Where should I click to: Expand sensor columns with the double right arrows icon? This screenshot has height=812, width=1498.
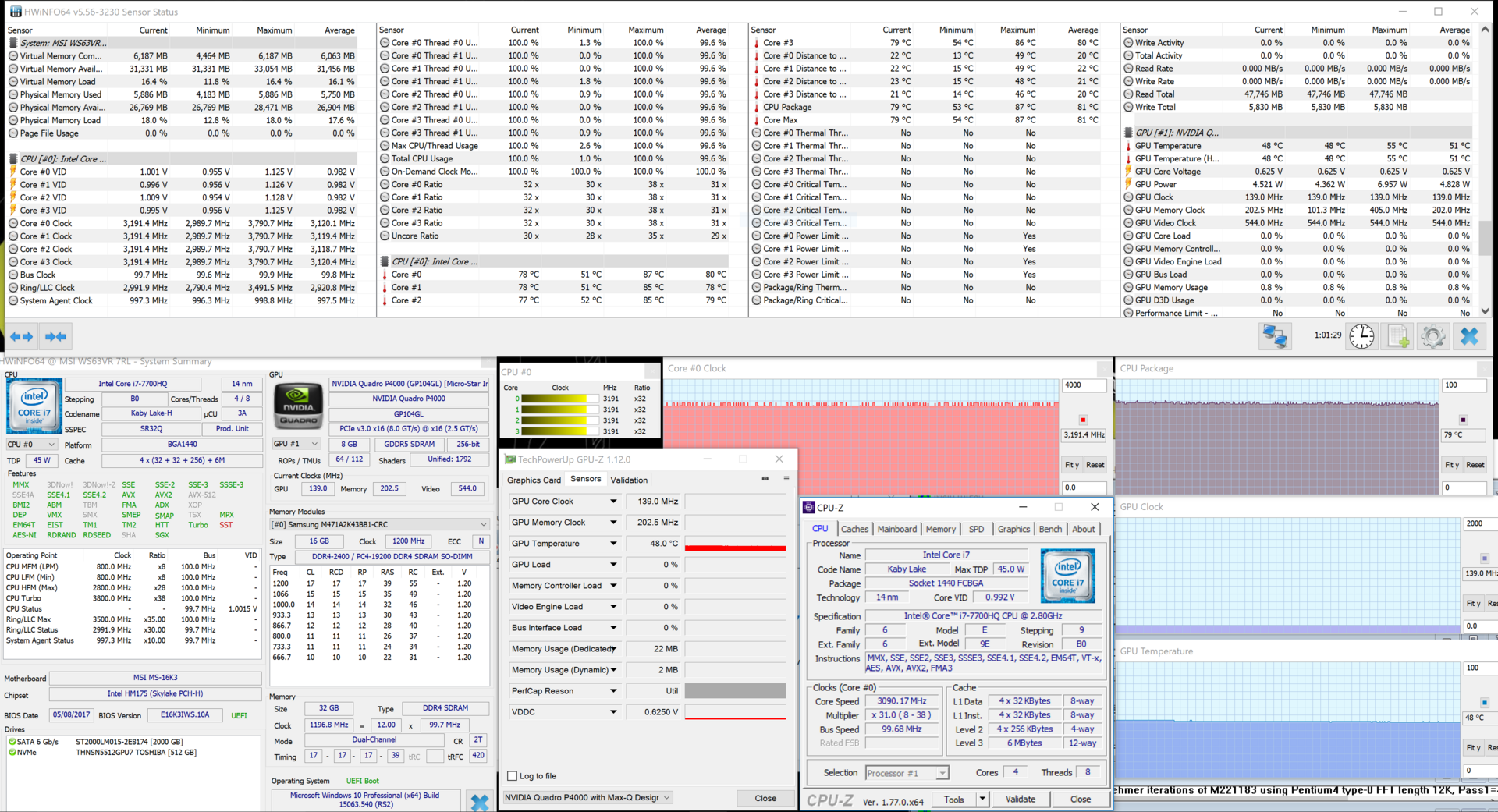pos(56,337)
